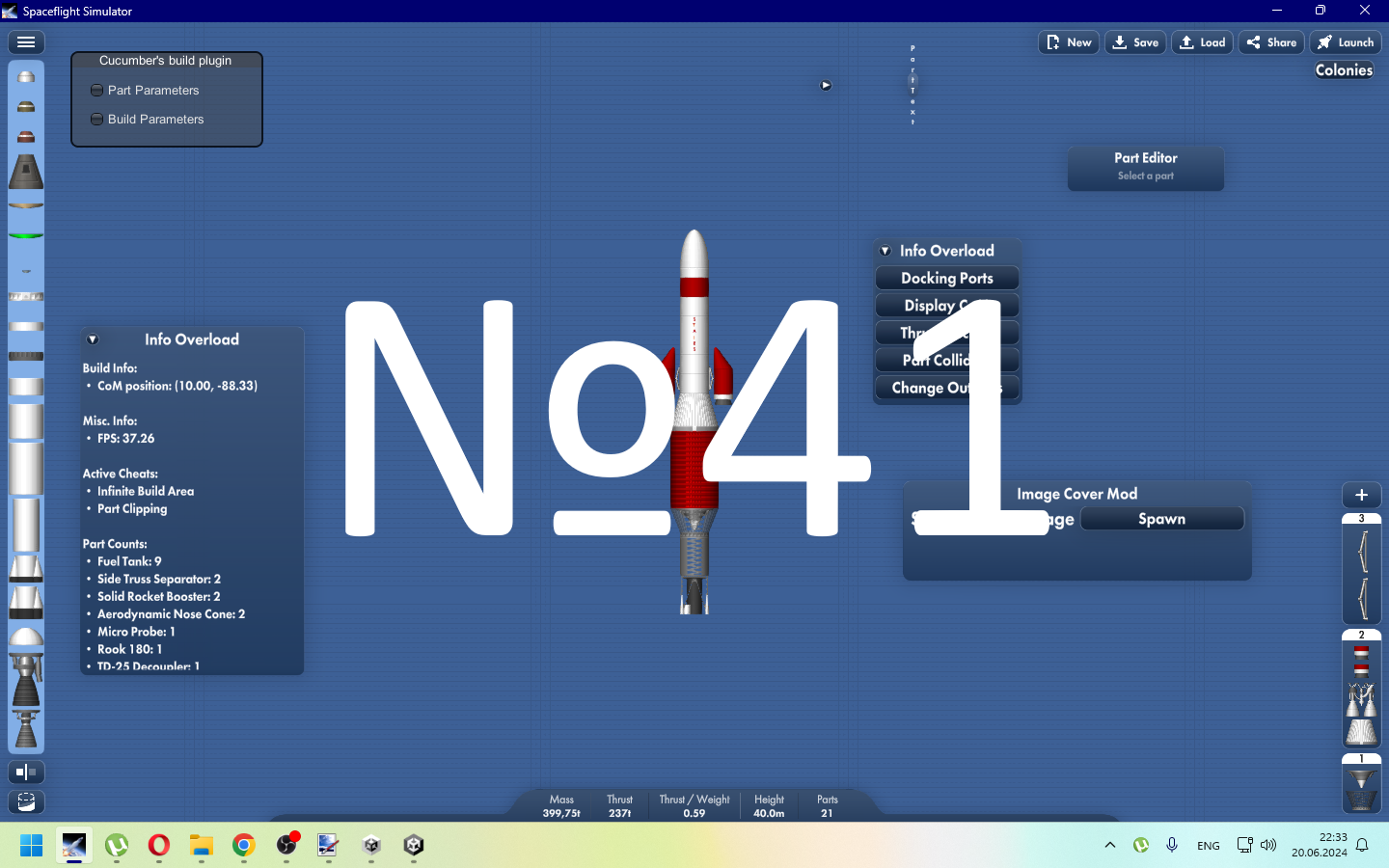
Task: Click the Parts 21 readout
Action: click(x=828, y=806)
